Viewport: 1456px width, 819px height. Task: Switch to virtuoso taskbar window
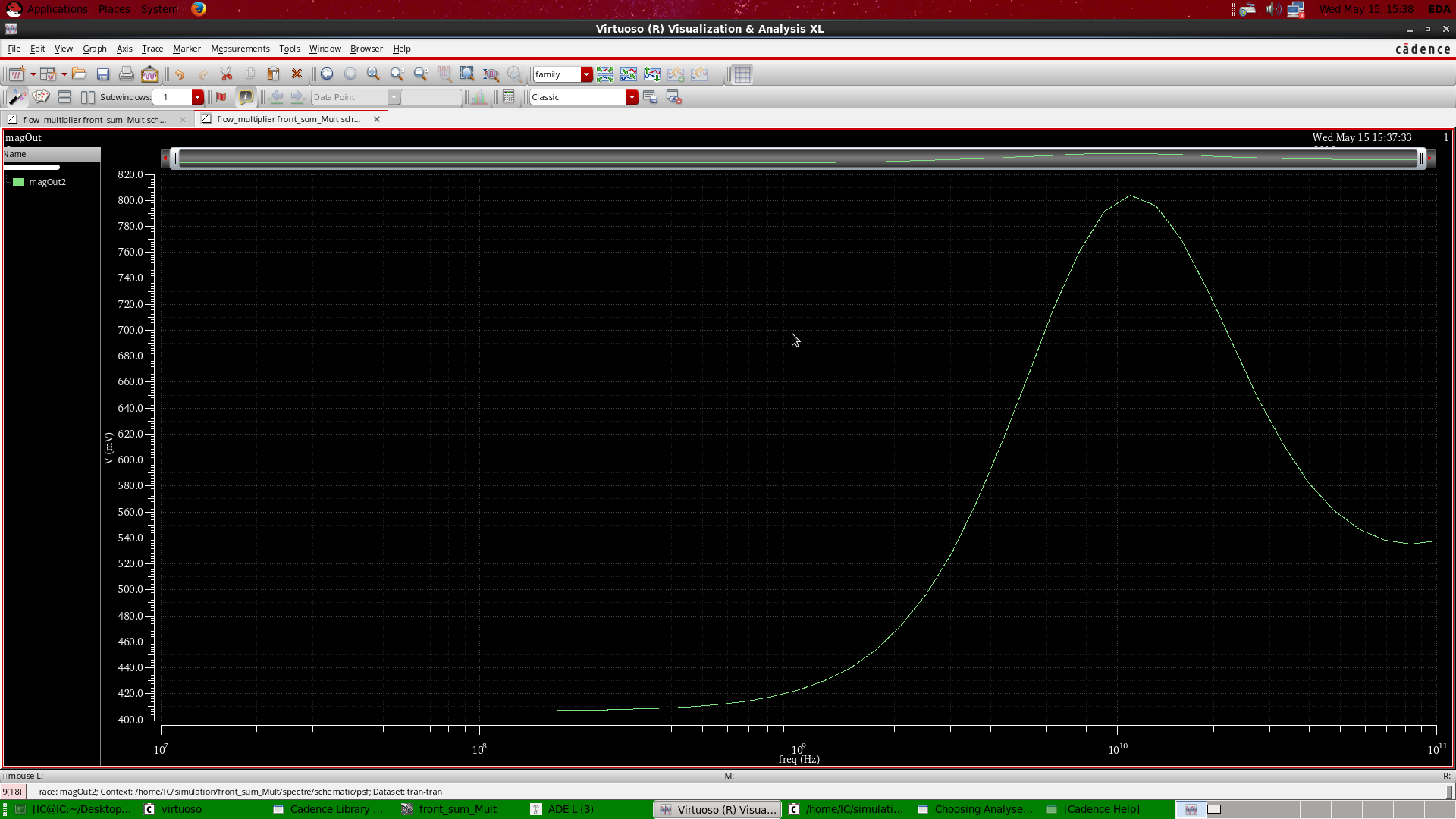181,809
